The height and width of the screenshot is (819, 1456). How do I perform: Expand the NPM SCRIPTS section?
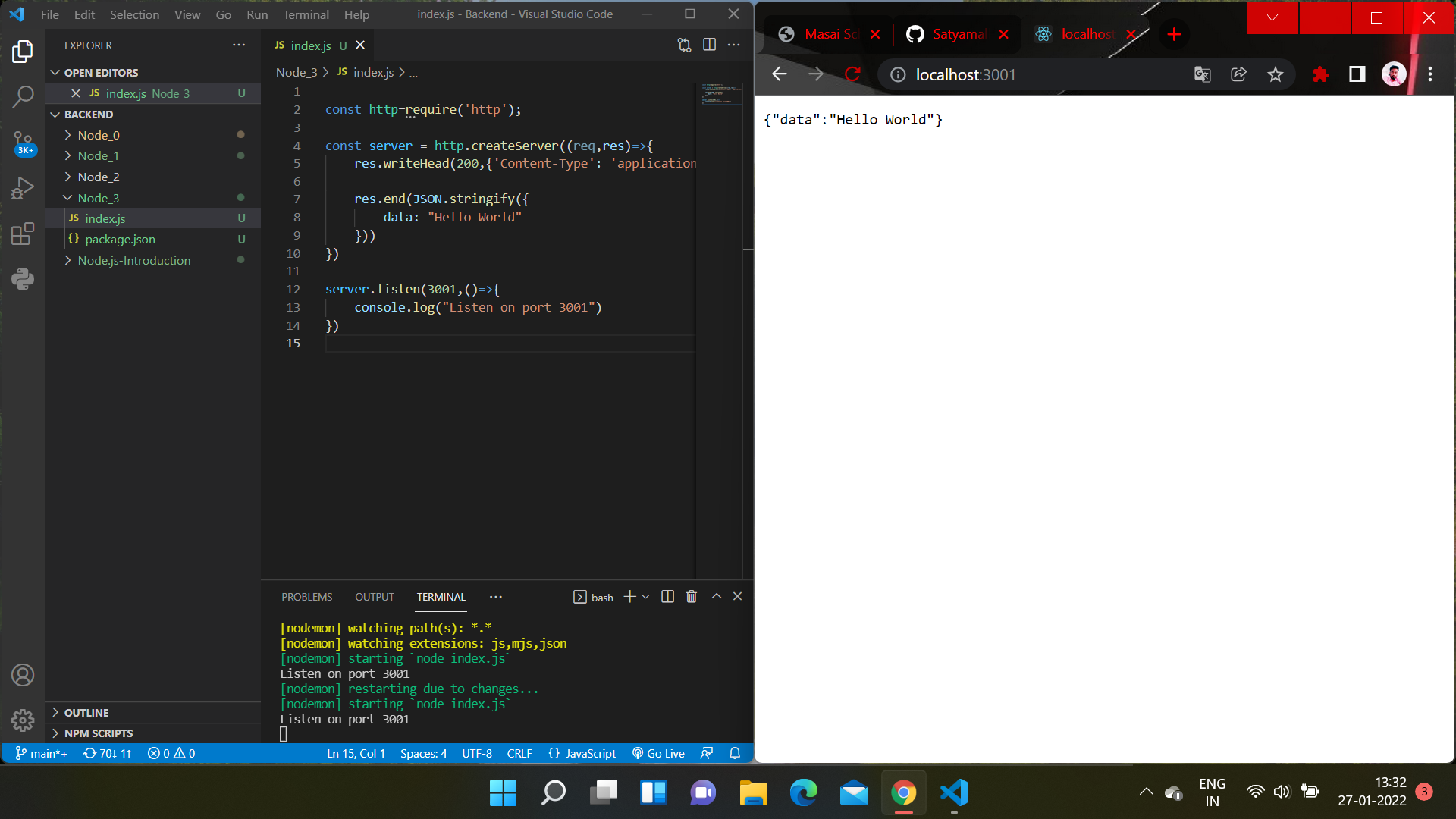click(x=99, y=733)
